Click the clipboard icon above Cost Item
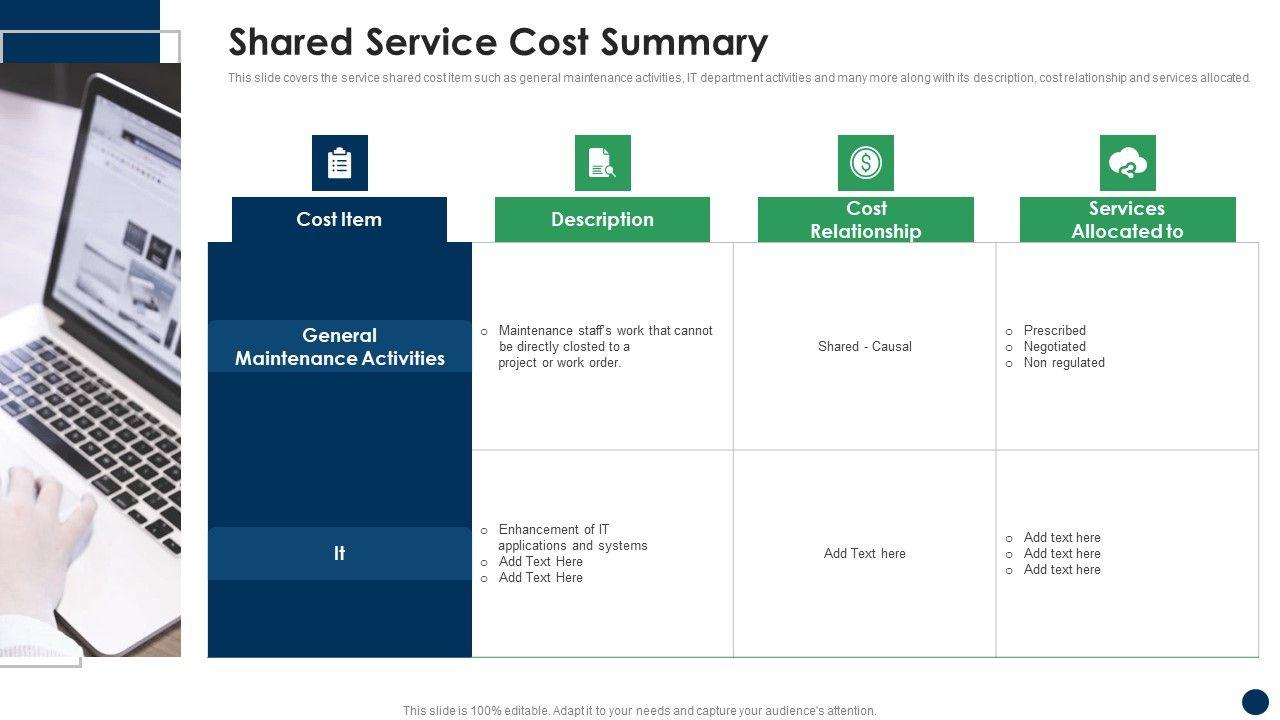This screenshot has width=1280, height=720. coord(340,163)
